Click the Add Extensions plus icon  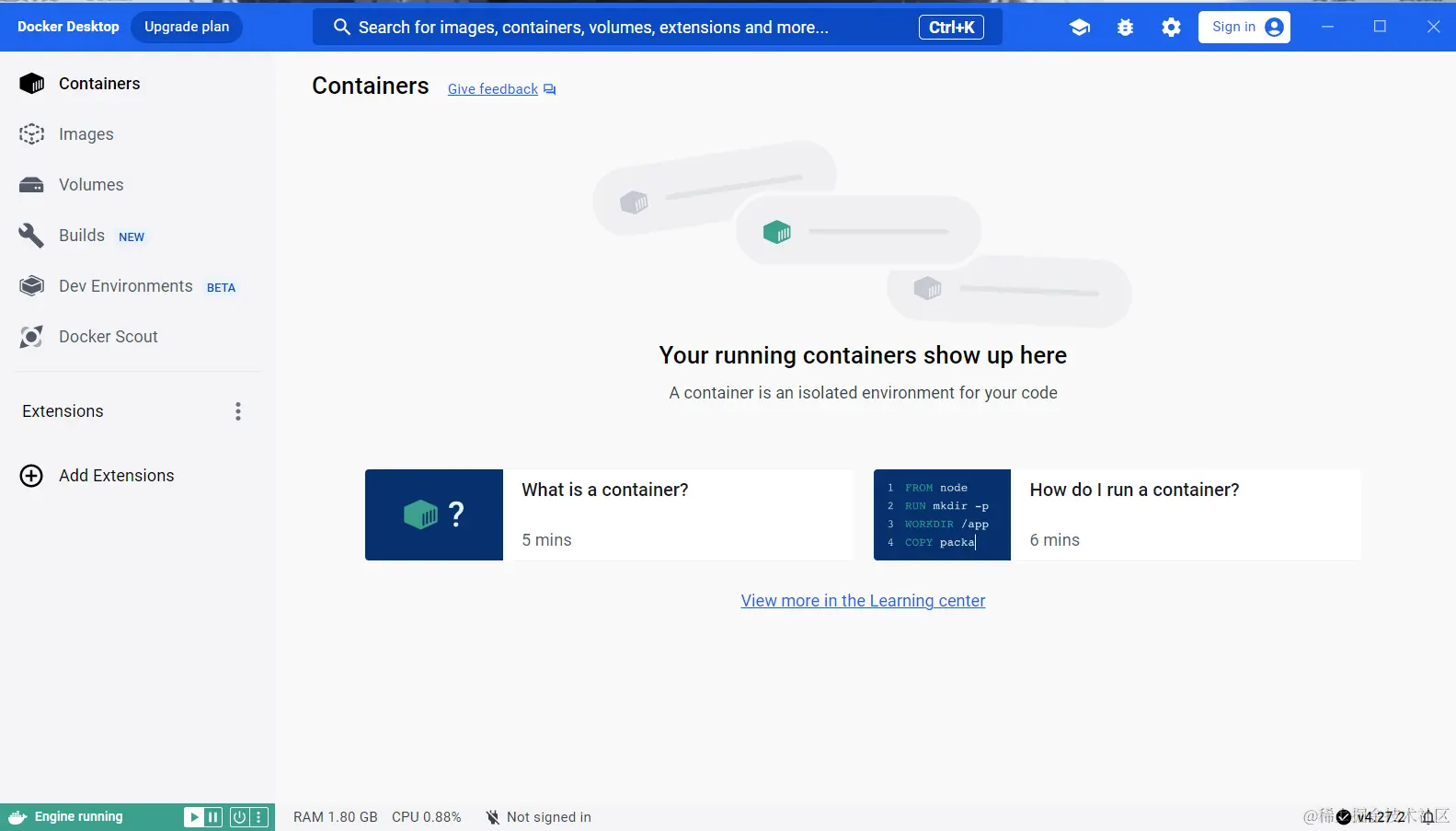31,476
